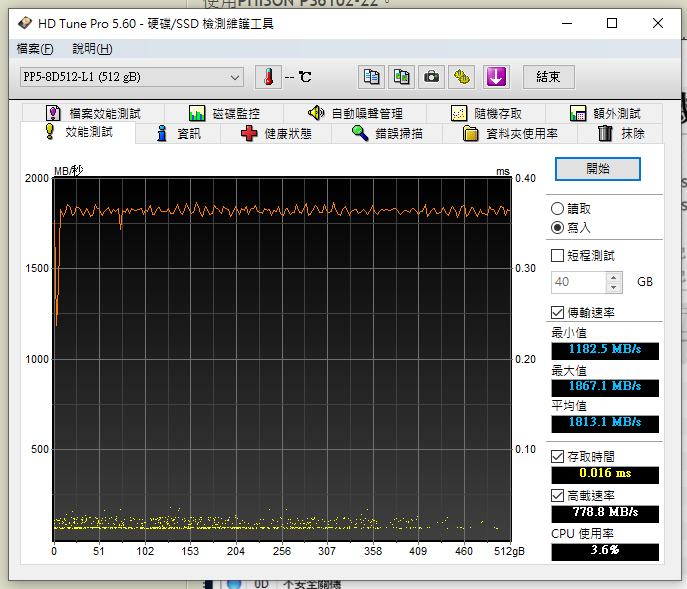
Task: Open the options gear icon
Action: [x=461, y=77]
